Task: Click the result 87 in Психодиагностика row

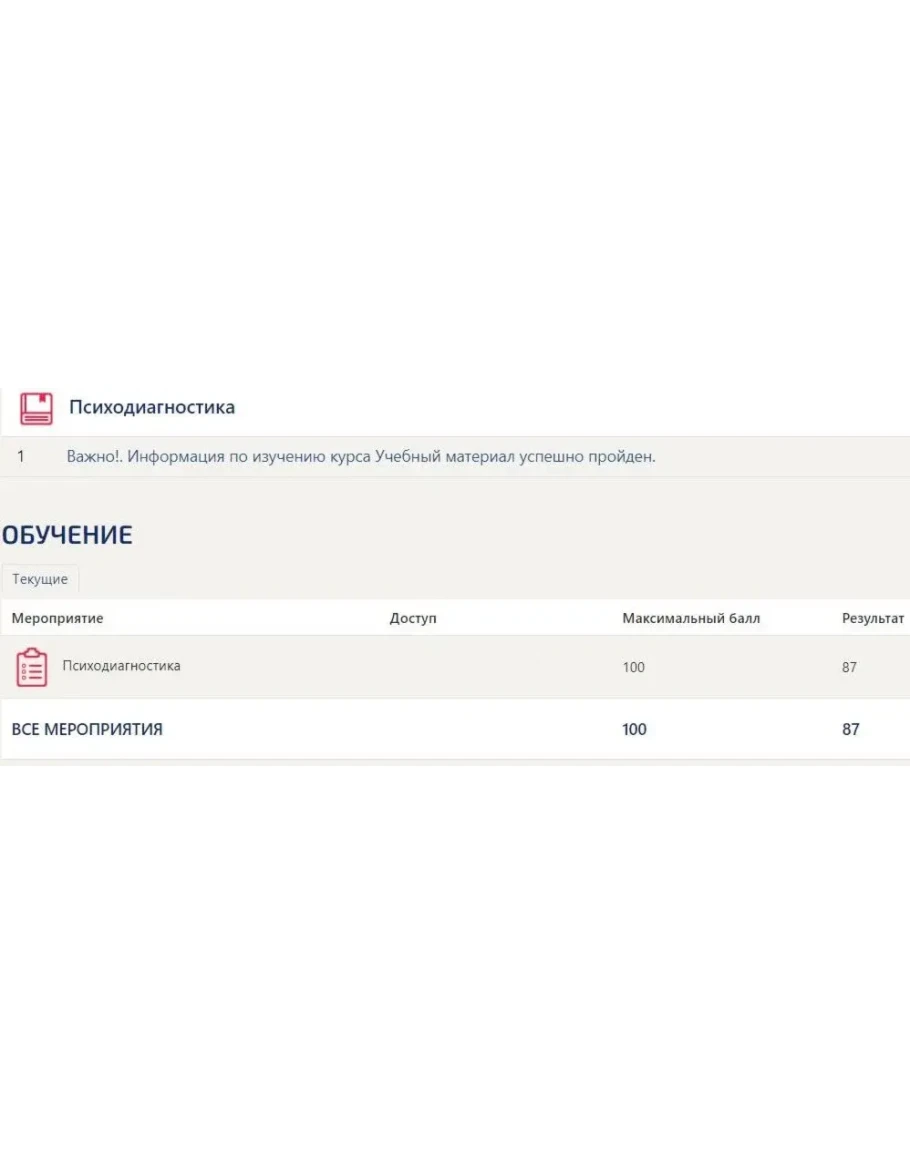Action: [849, 667]
